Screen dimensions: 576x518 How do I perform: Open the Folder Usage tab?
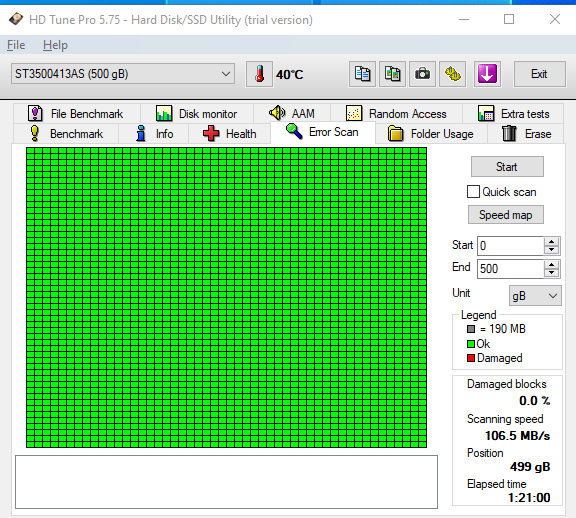tap(431, 134)
